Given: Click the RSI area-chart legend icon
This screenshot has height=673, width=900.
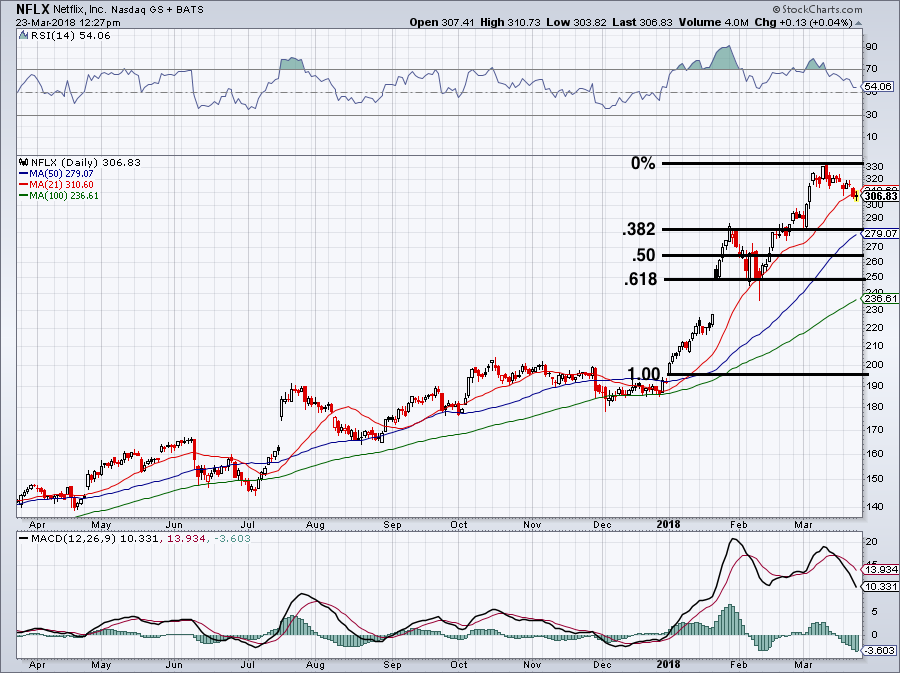Looking at the screenshot, I should (24, 36).
